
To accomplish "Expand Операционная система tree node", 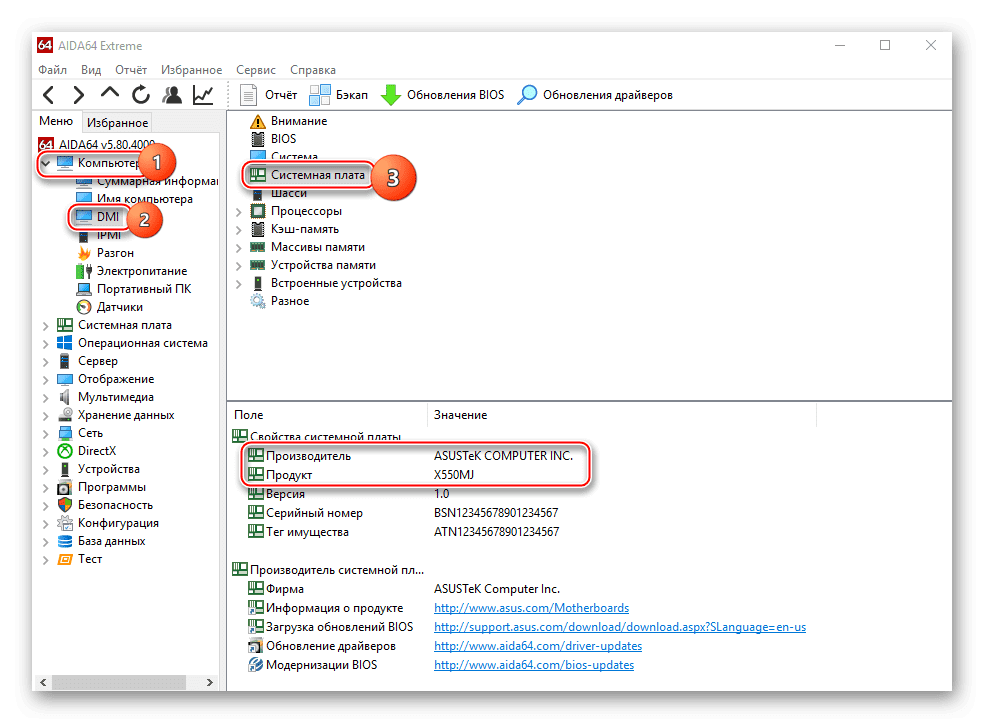I will [45, 344].
